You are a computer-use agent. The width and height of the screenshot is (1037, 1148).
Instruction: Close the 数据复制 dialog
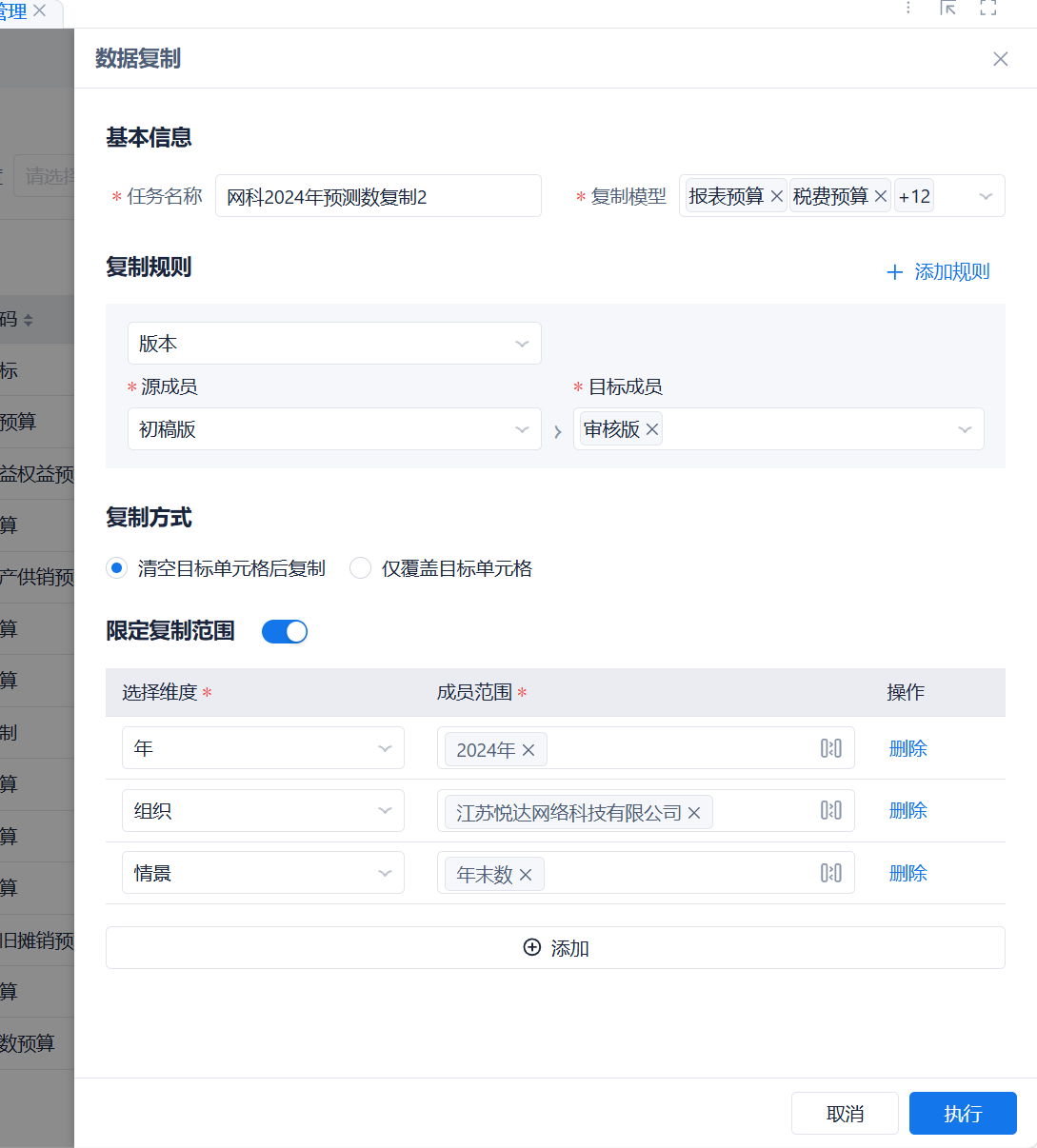click(1000, 59)
